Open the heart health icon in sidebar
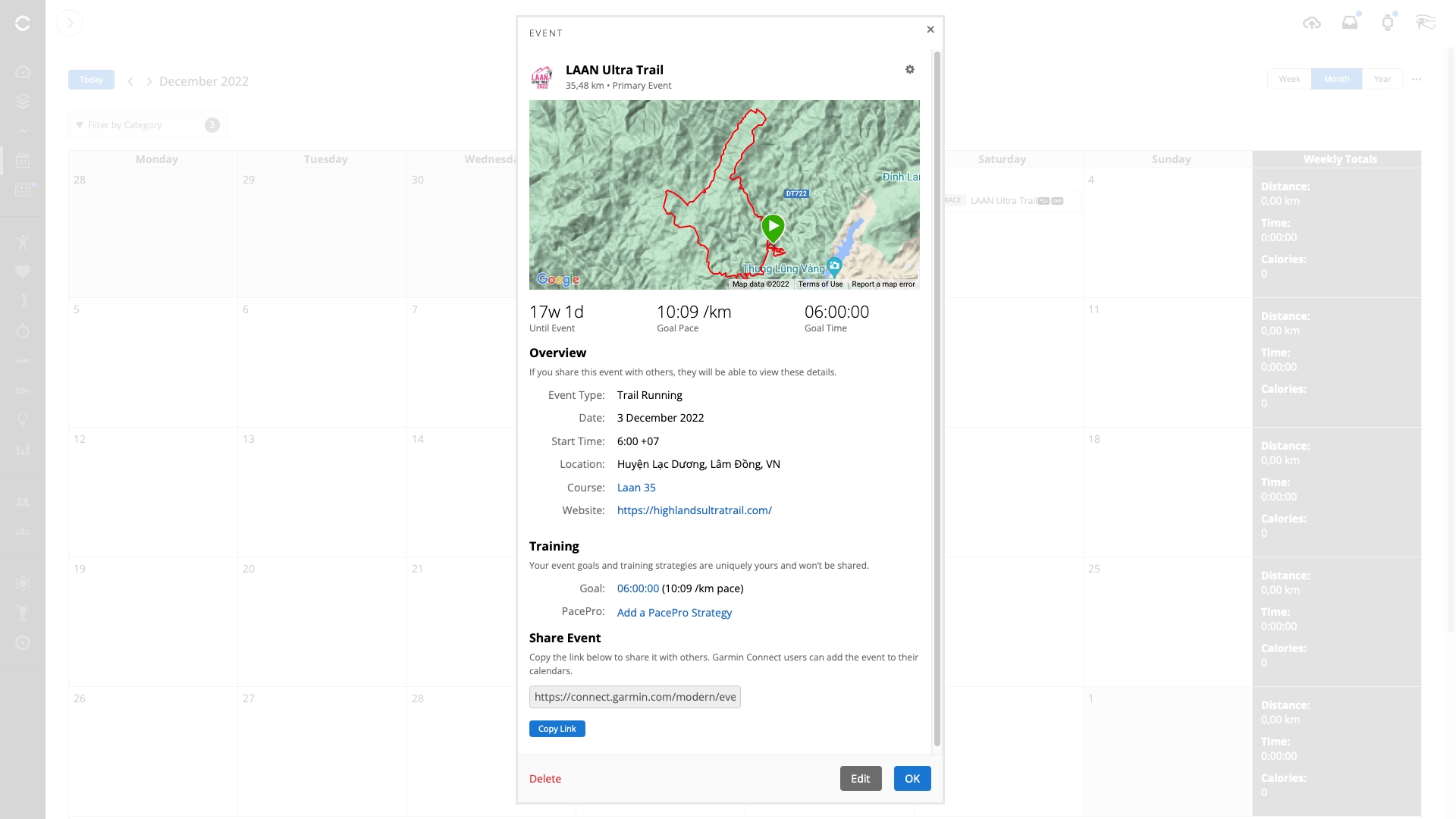 click(23, 271)
